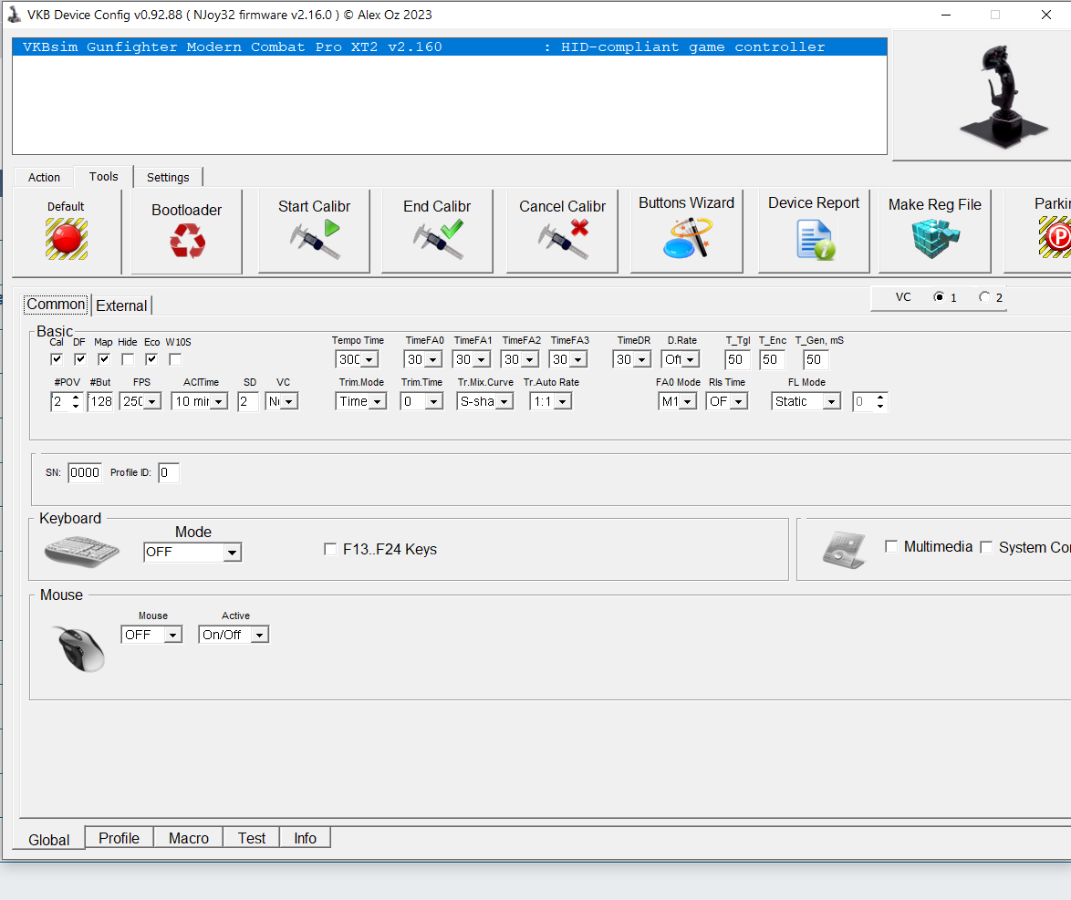Select the External sub-tab
Screen dimensions: 1071x900
[122, 305]
